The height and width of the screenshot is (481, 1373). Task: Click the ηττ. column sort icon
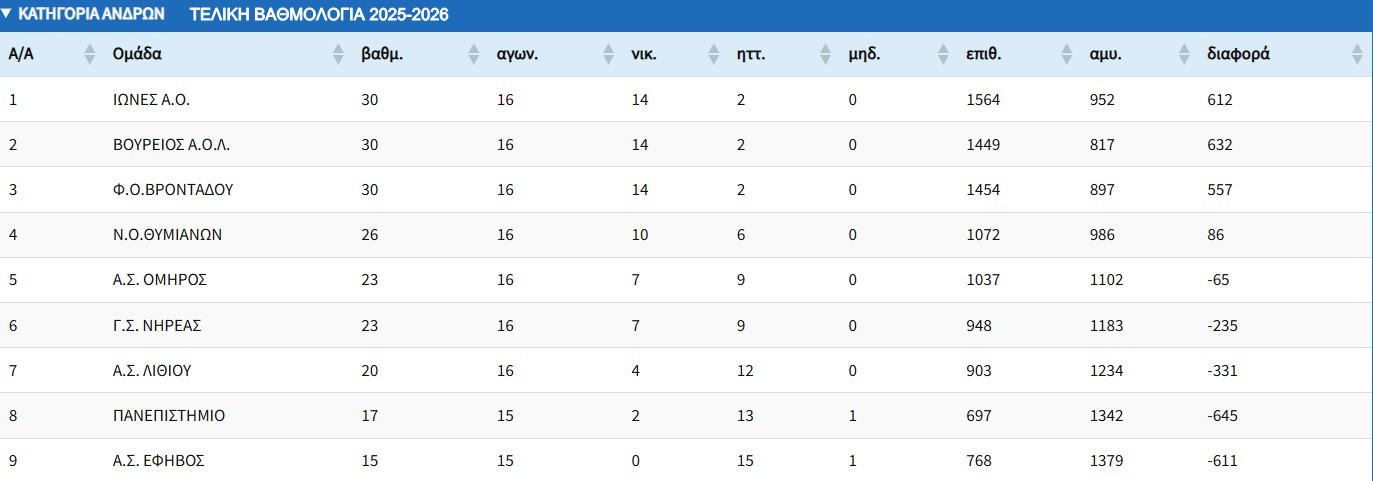click(825, 55)
